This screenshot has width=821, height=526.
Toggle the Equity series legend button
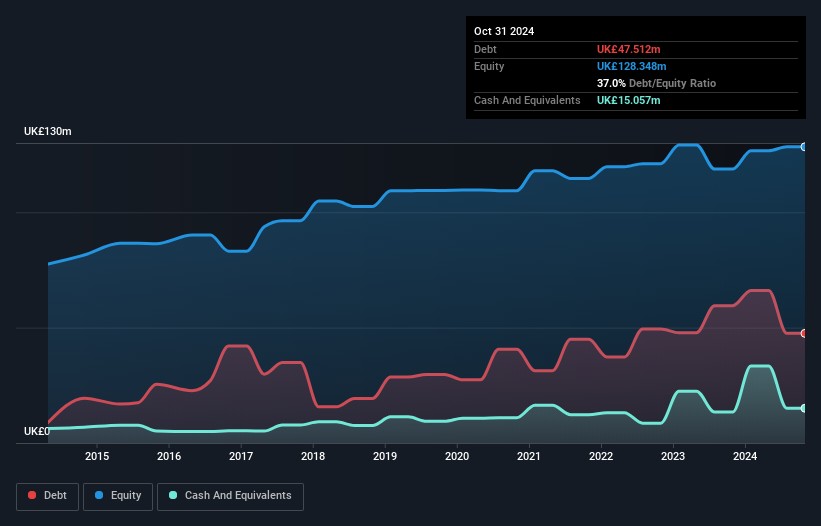[116, 495]
